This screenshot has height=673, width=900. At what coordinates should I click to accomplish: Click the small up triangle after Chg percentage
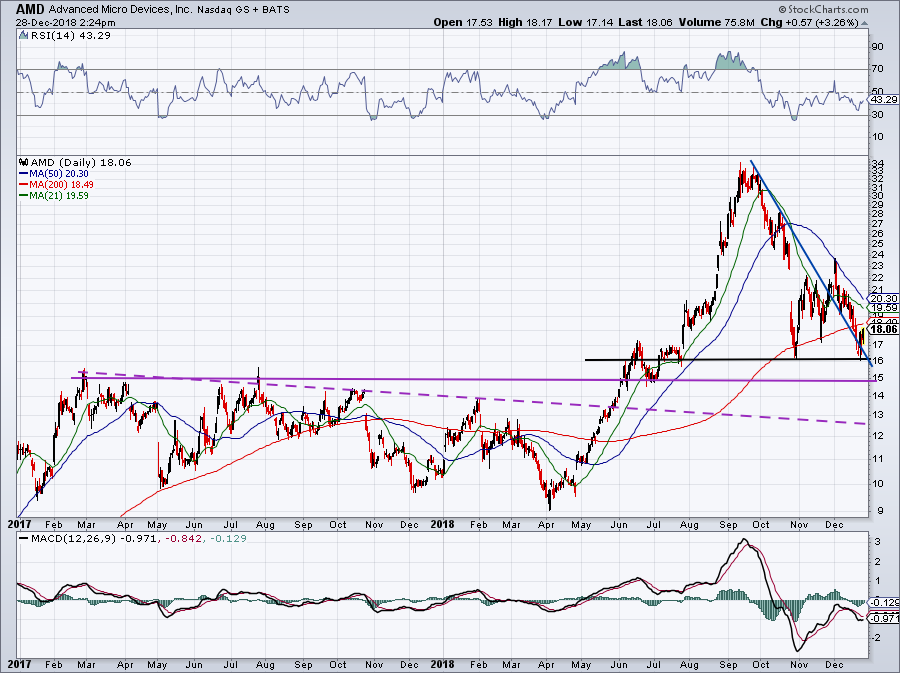pos(864,23)
